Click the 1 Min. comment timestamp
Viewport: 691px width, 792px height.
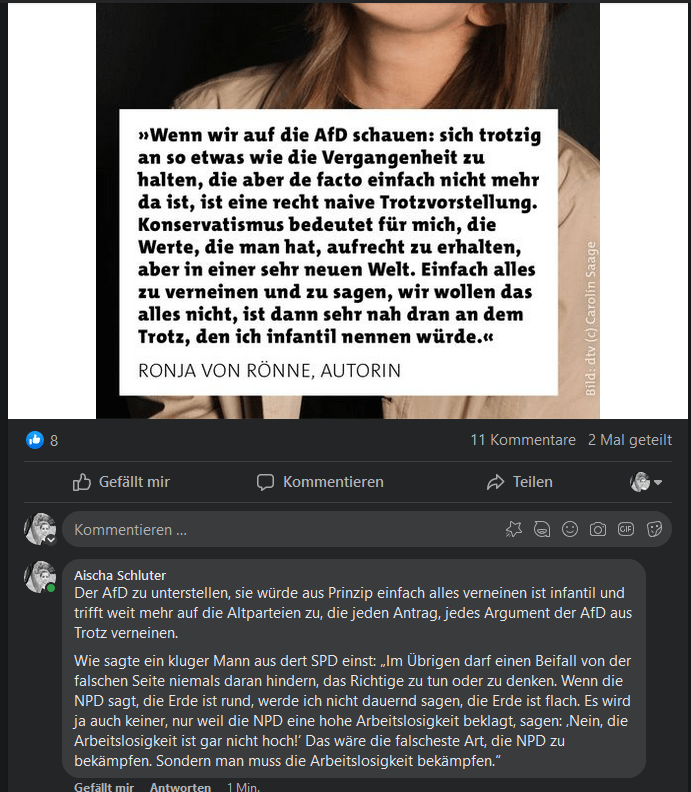coord(243,786)
